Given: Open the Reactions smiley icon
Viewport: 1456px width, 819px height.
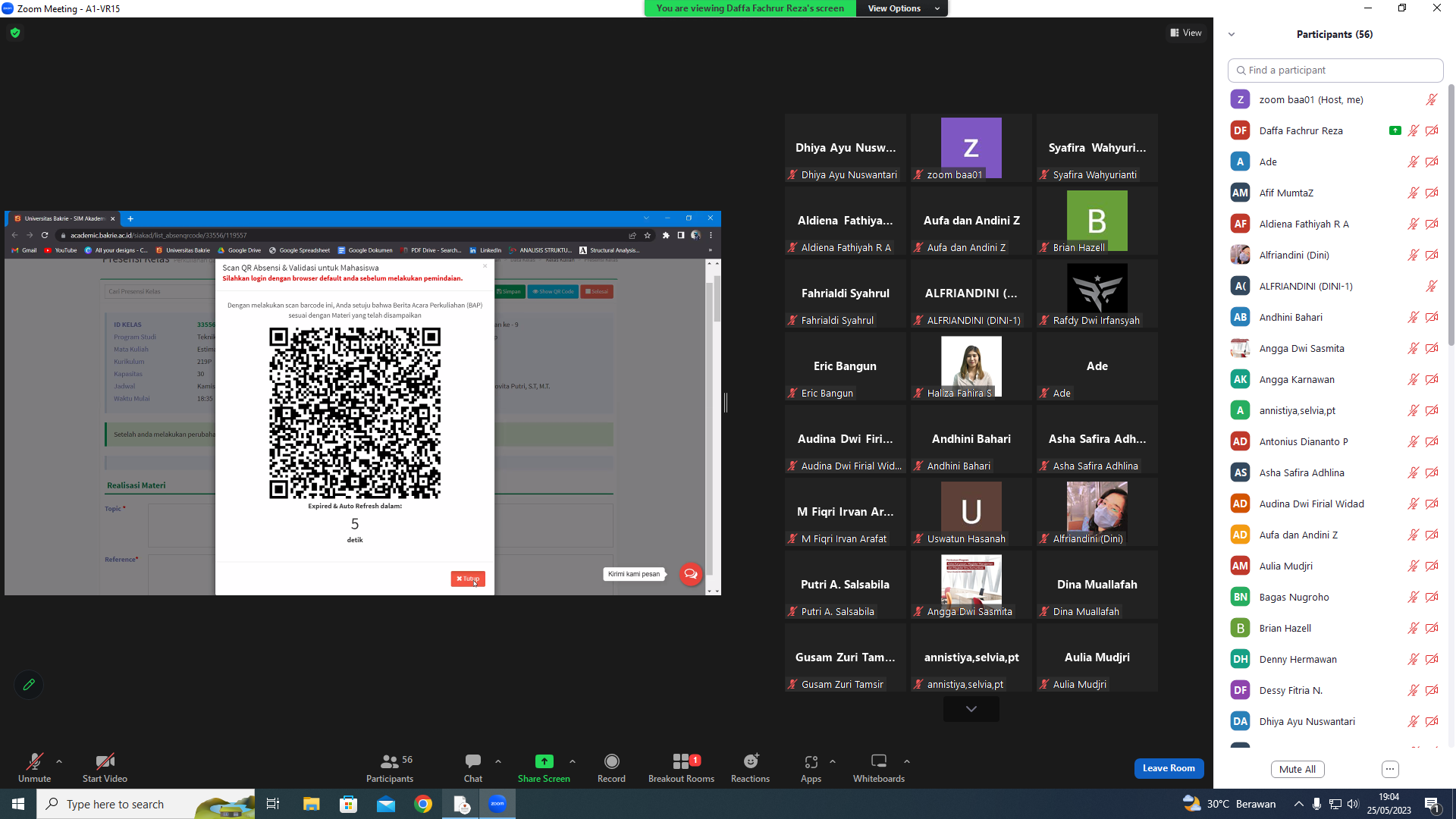Looking at the screenshot, I should [751, 761].
